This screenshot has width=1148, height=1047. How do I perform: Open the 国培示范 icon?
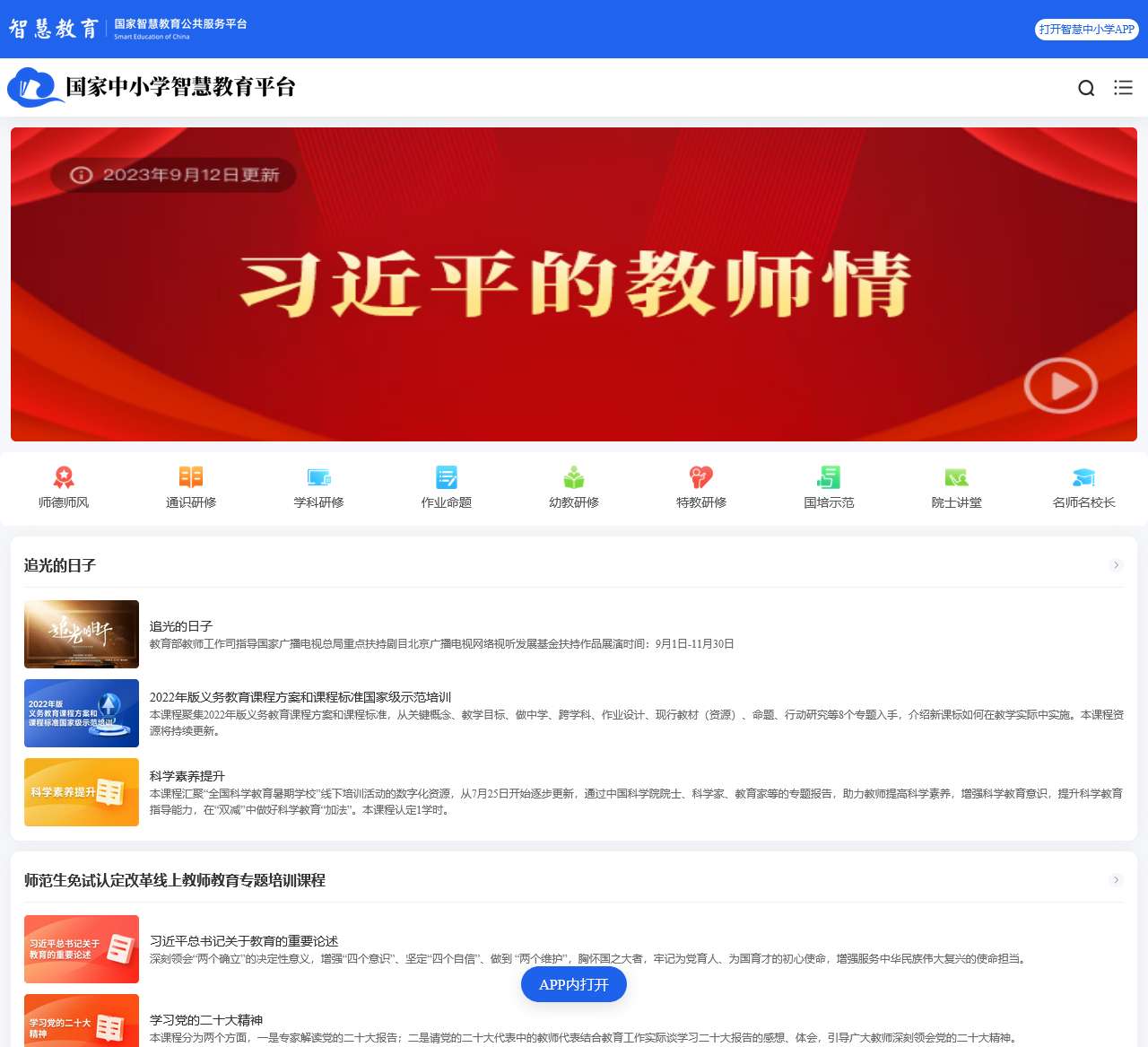coord(830,477)
